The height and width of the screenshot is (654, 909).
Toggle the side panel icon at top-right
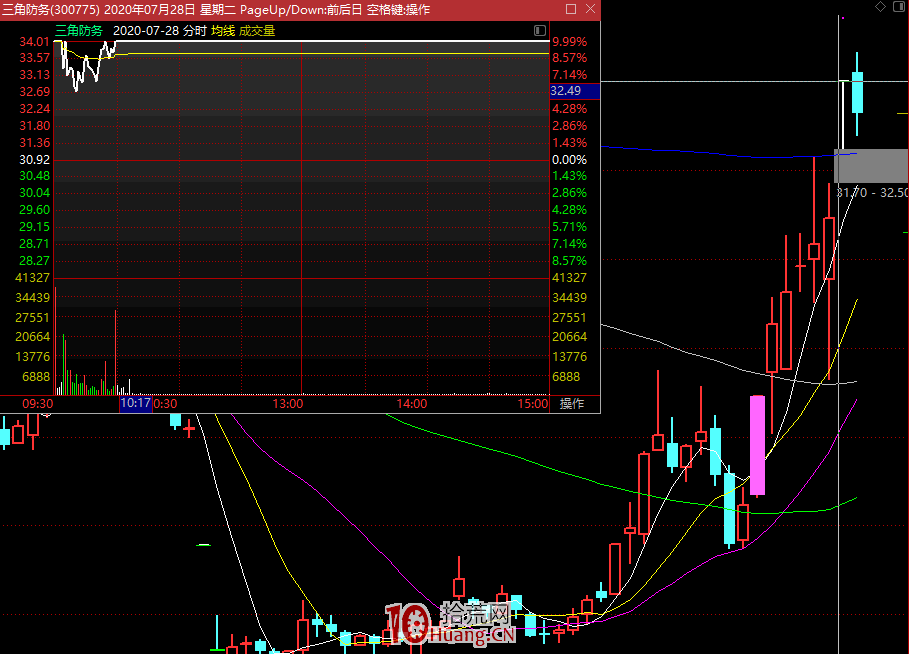[x=897, y=7]
